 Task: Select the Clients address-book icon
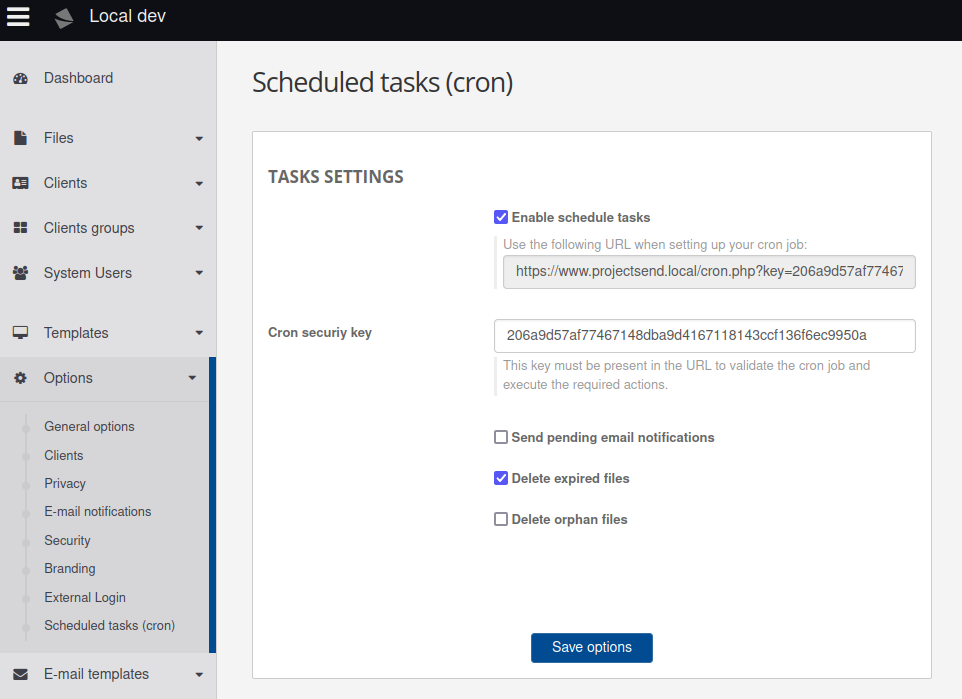pos(21,182)
